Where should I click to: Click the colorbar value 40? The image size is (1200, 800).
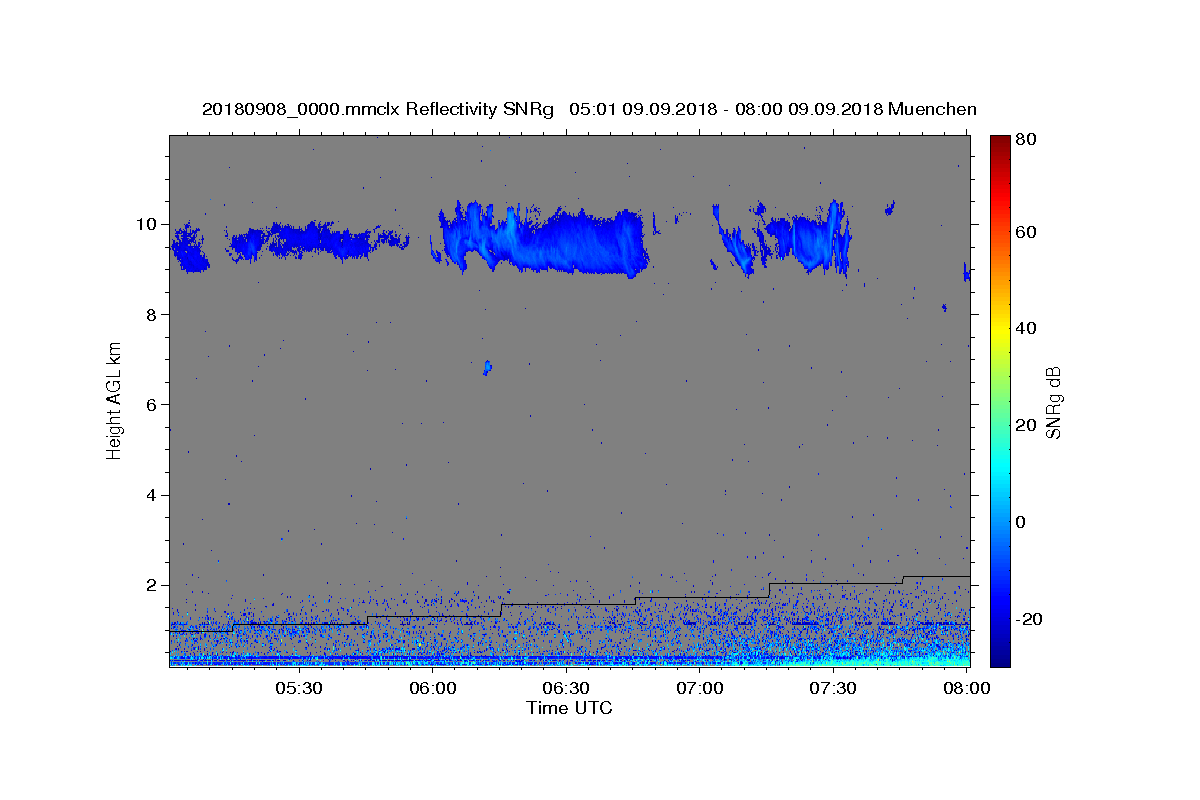[x=1025, y=328]
